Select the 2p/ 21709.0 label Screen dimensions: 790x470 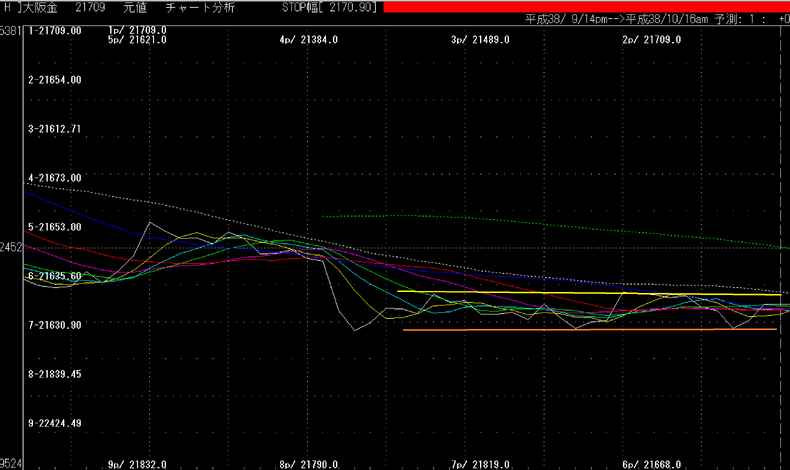tap(651, 39)
